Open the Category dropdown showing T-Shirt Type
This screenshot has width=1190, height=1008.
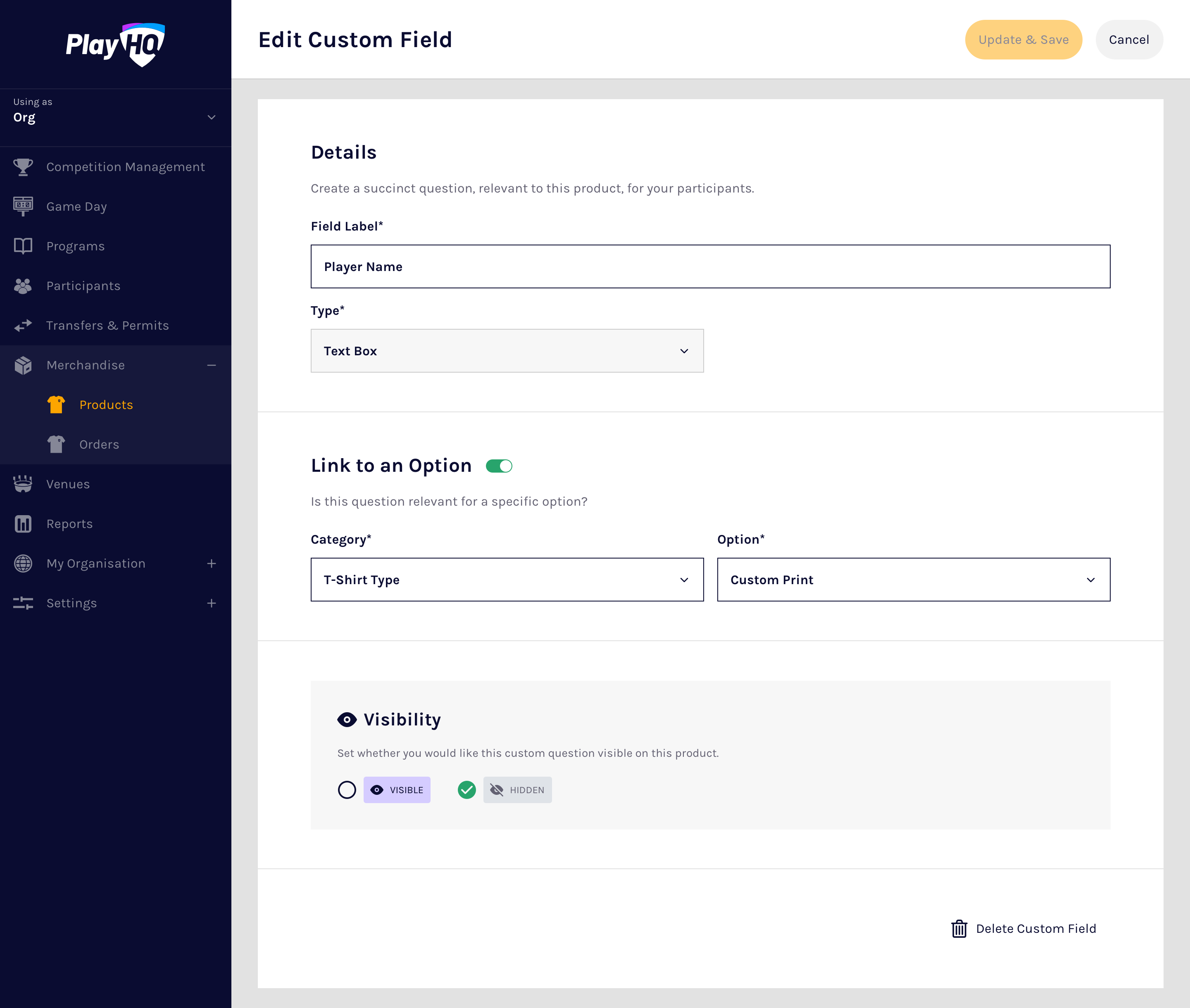(x=507, y=580)
